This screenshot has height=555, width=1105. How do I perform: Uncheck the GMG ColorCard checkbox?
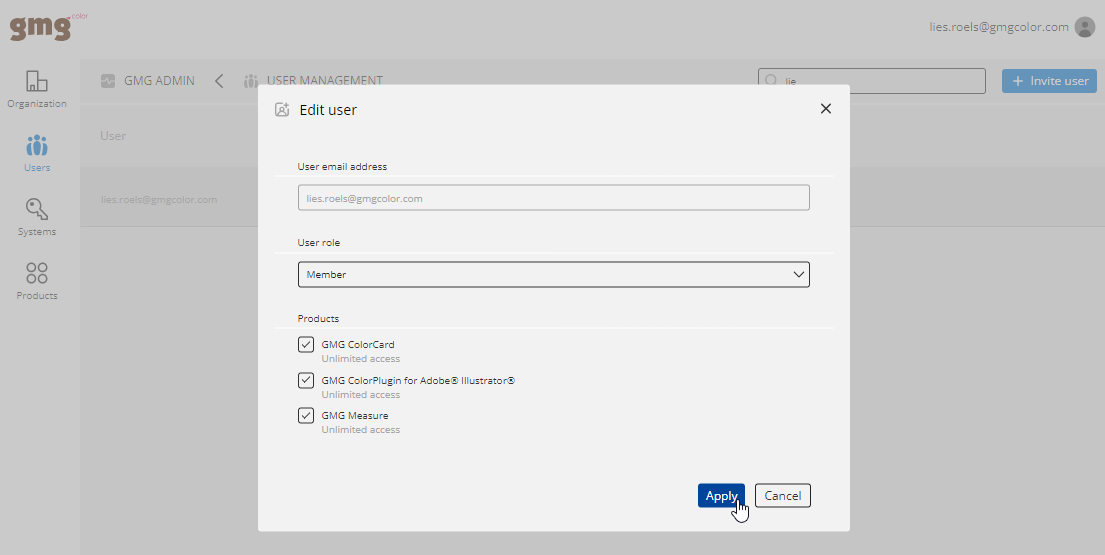[306, 344]
